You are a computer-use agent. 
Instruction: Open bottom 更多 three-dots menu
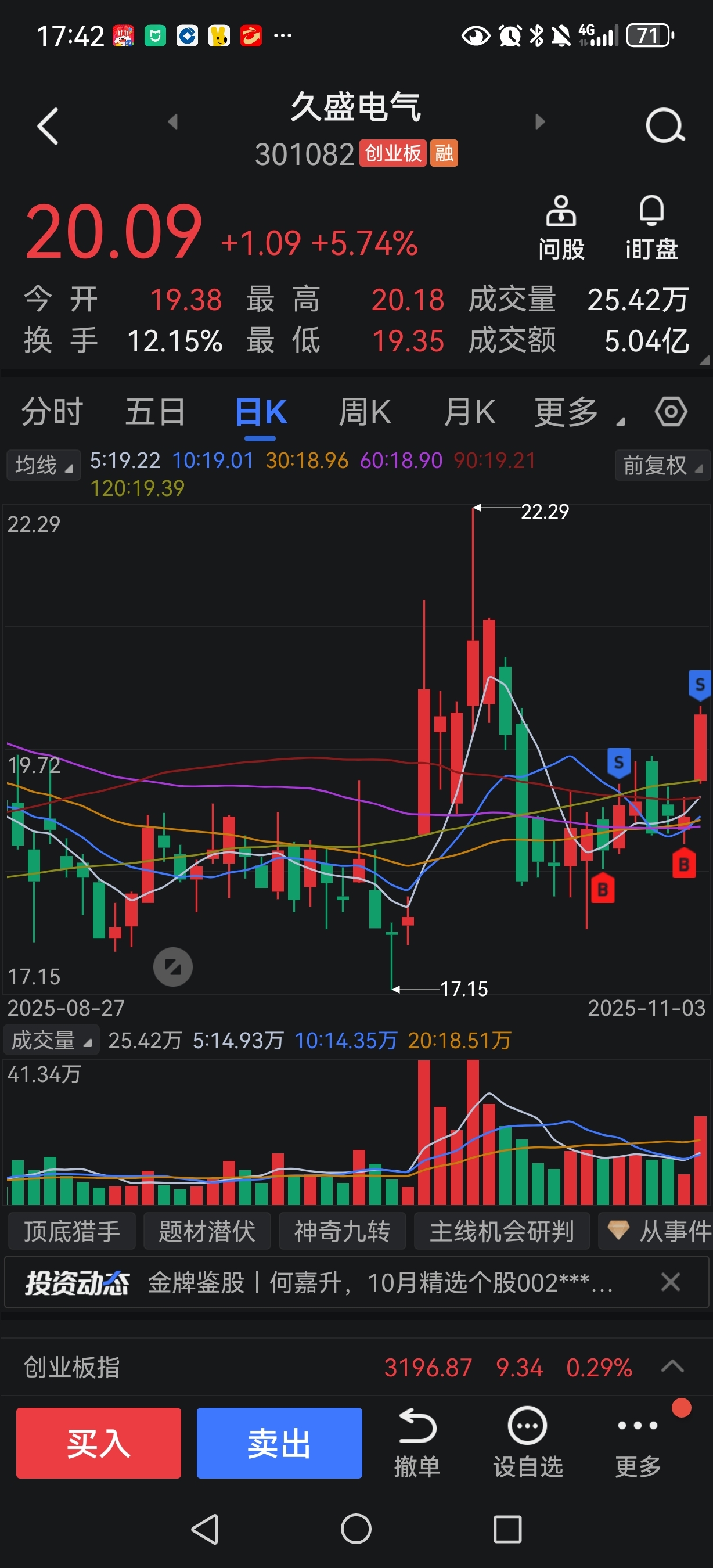pos(638,1443)
